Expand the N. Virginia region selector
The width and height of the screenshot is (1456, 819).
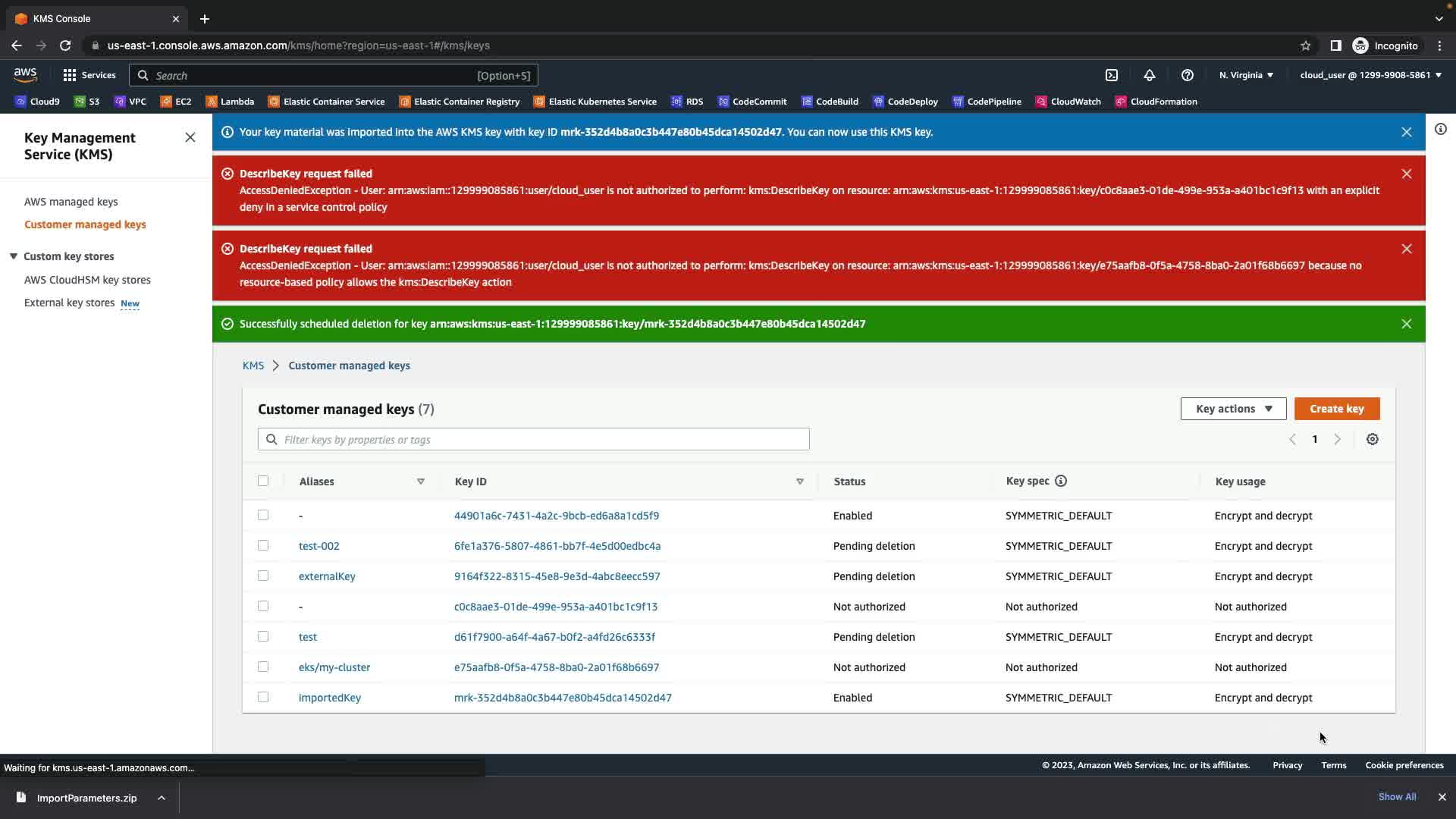pos(1246,75)
